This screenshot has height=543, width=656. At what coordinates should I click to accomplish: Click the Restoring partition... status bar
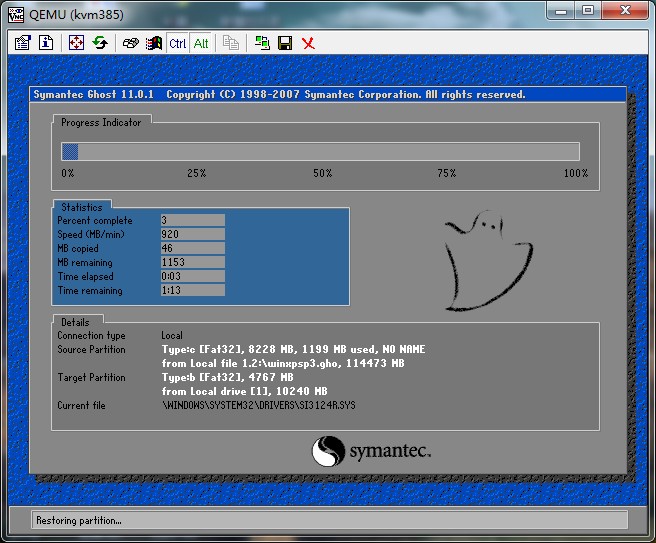[x=329, y=520]
